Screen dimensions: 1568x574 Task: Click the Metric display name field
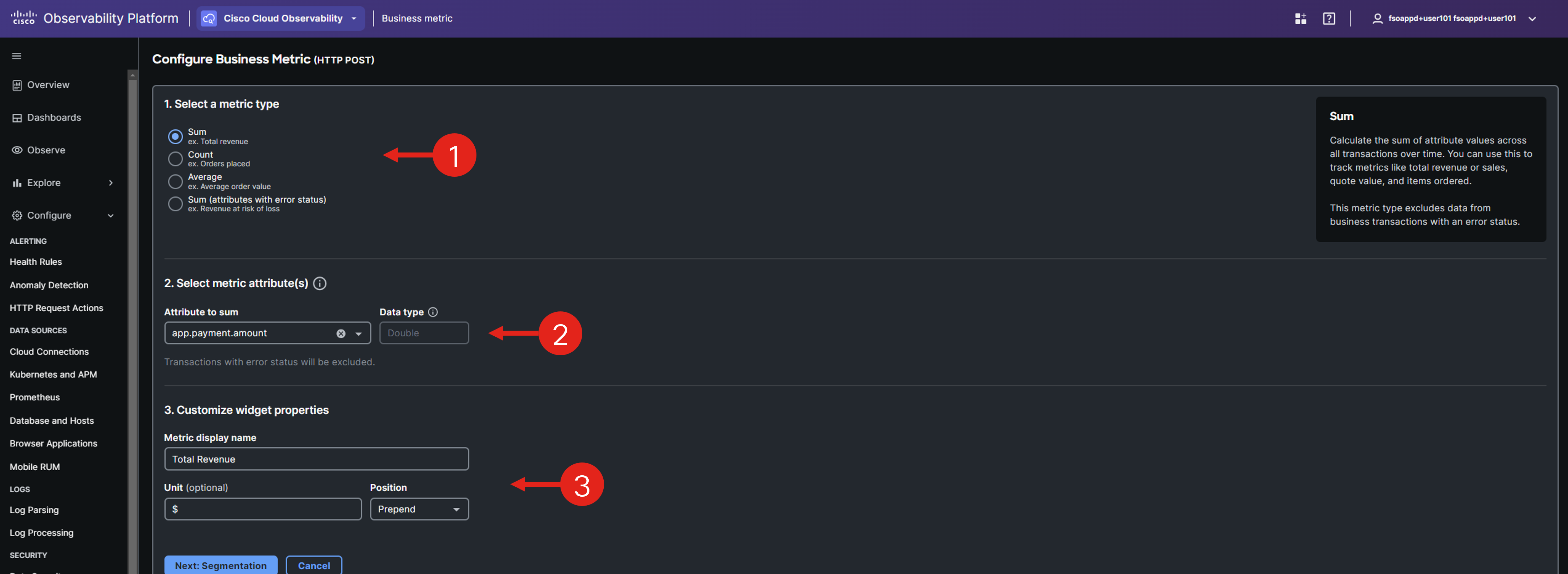(x=316, y=459)
